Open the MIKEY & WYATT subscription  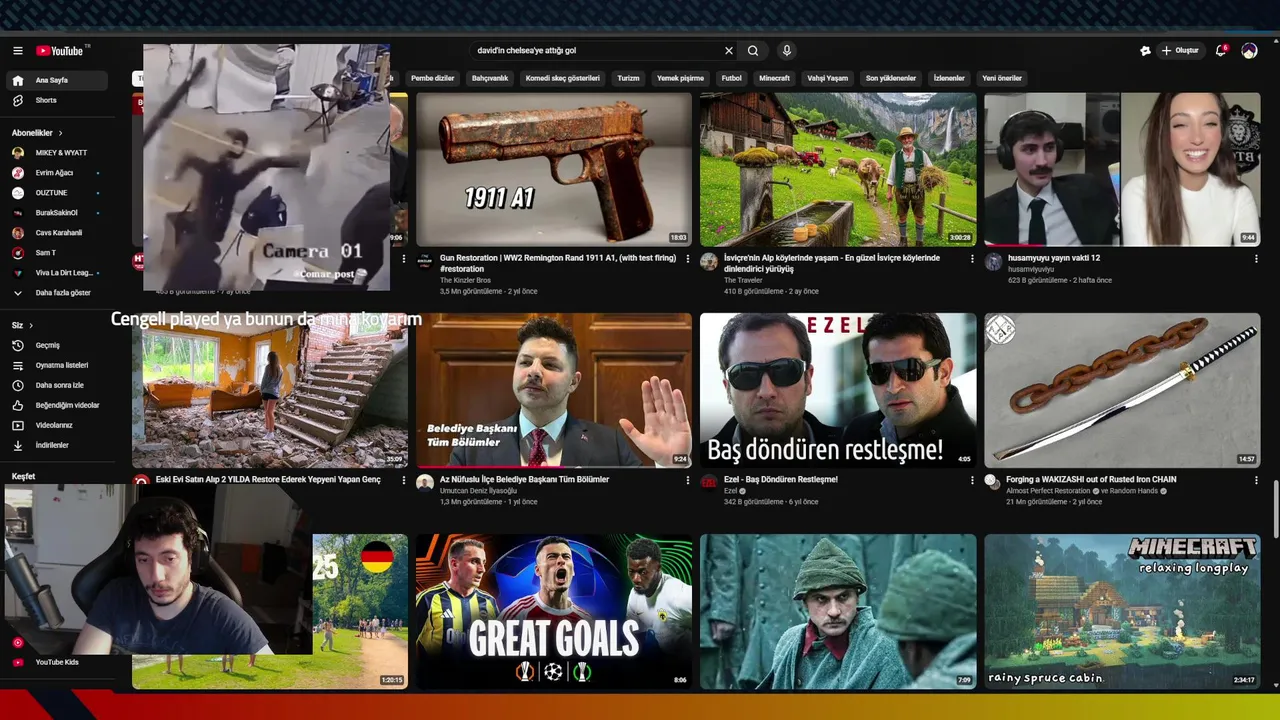59,153
